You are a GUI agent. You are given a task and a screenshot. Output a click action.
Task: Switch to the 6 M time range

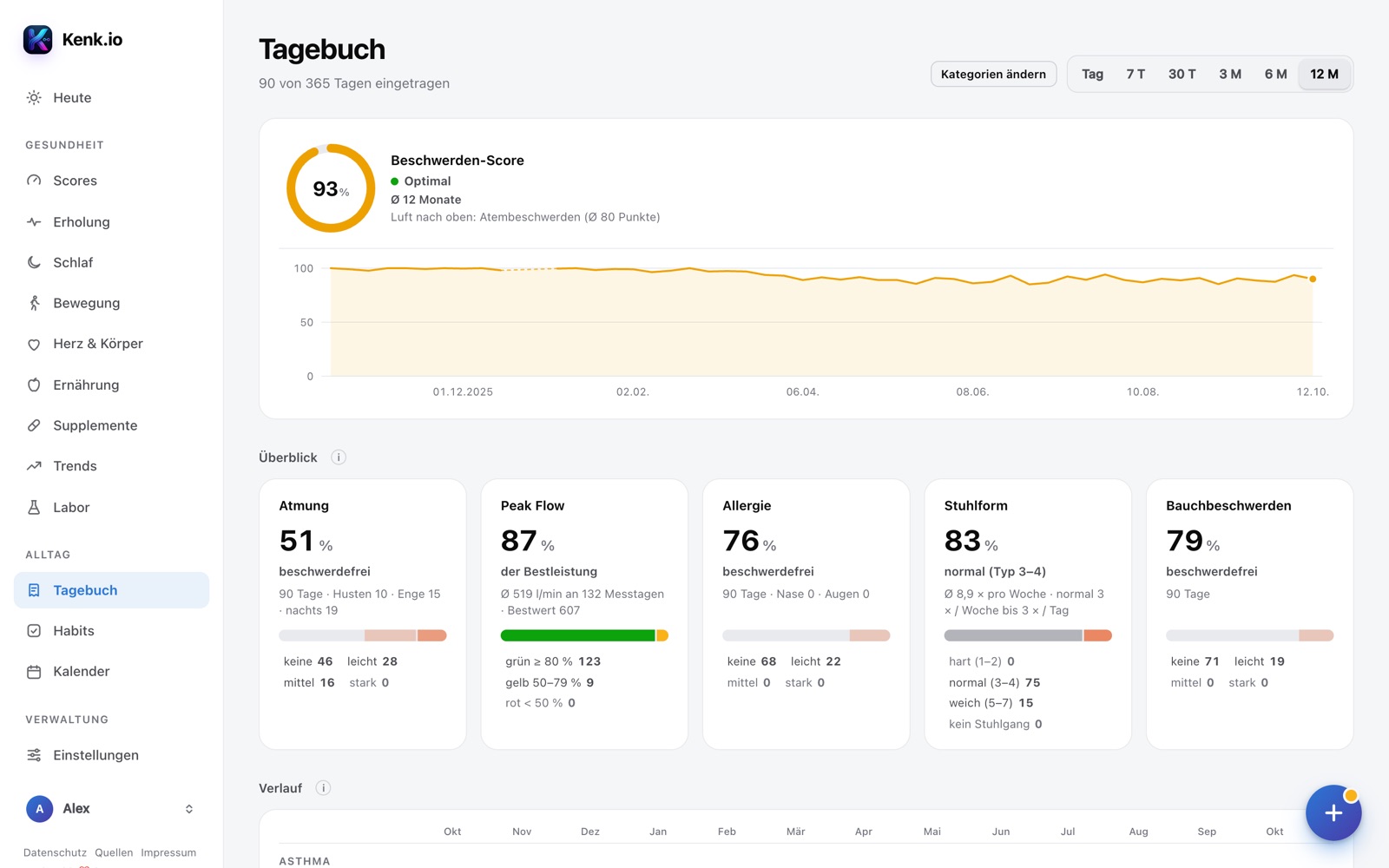point(1275,75)
